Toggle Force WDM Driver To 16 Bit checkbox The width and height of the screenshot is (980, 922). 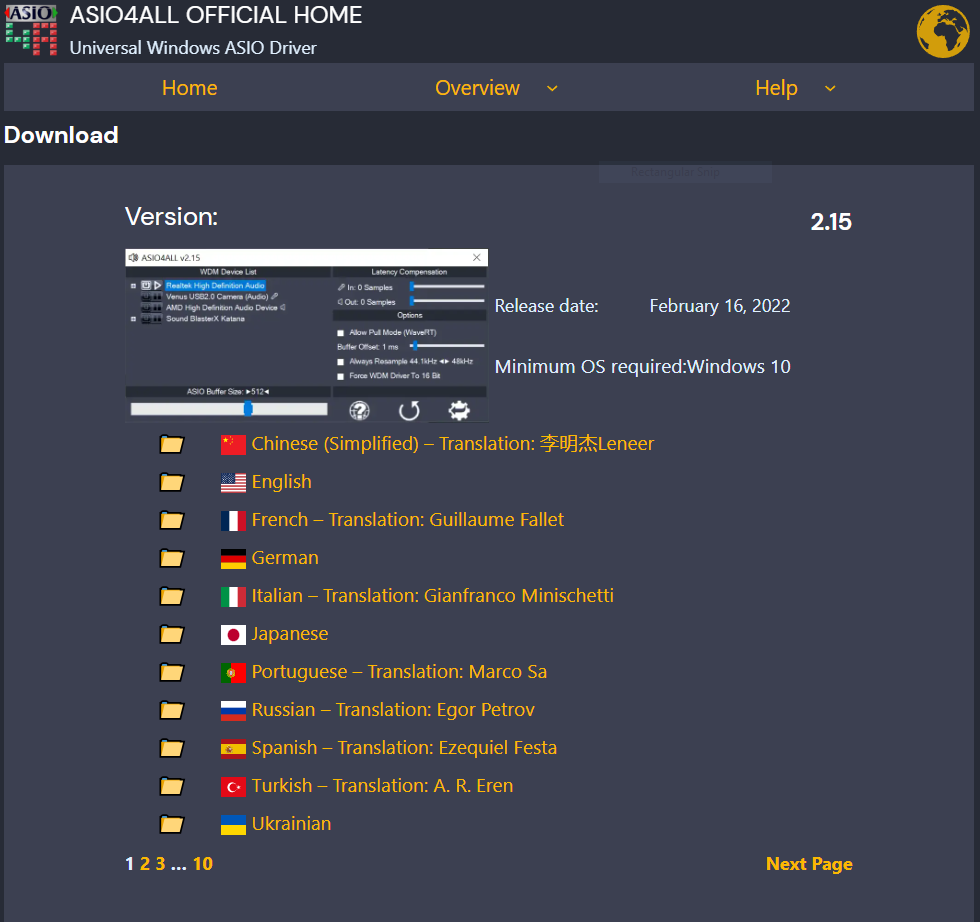coord(341,376)
